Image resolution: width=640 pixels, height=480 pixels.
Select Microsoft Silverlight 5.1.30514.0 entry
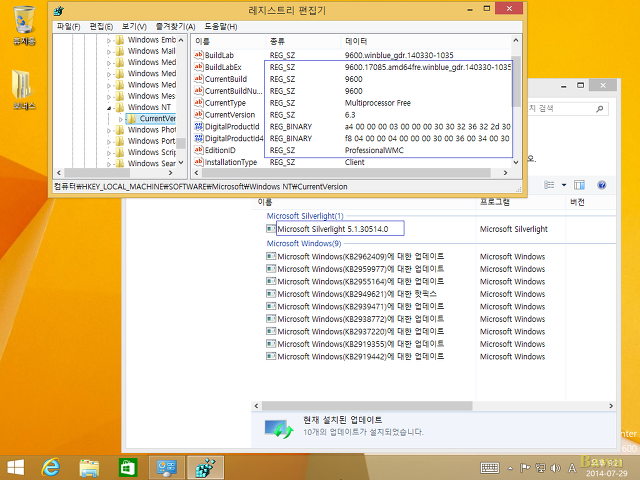click(x=333, y=229)
